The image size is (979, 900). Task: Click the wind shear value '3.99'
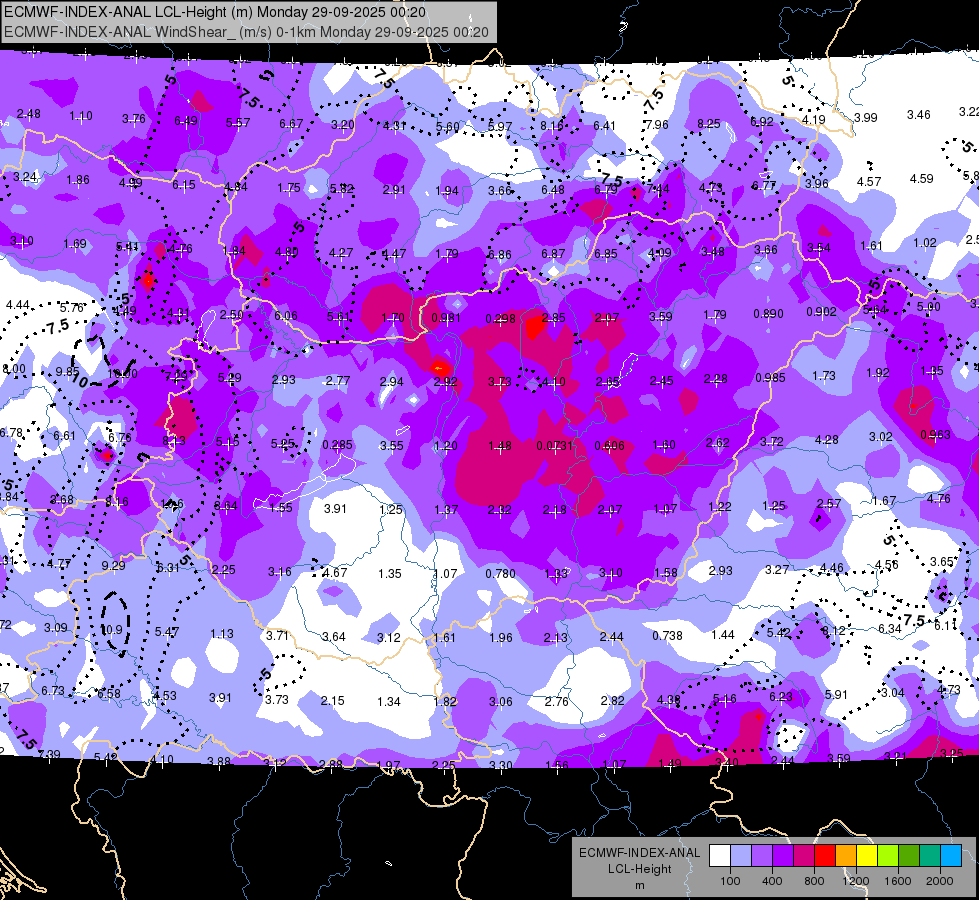coord(866,117)
